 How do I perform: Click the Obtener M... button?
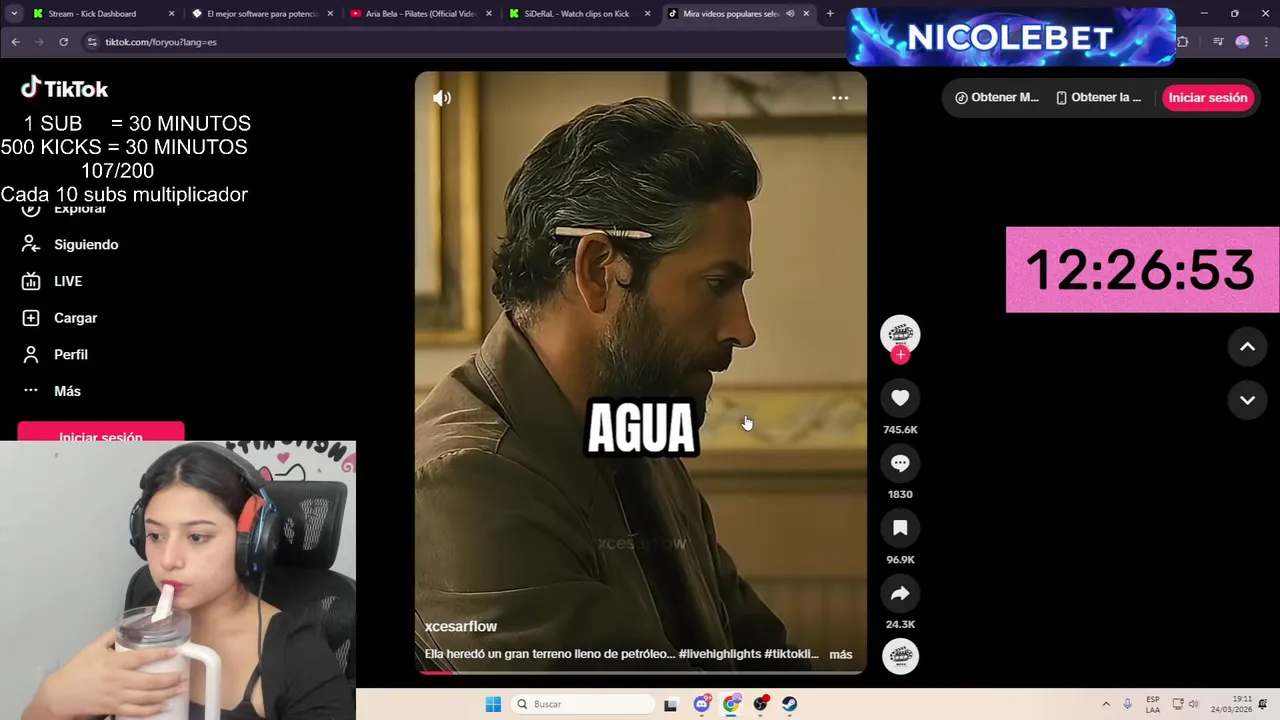(996, 98)
